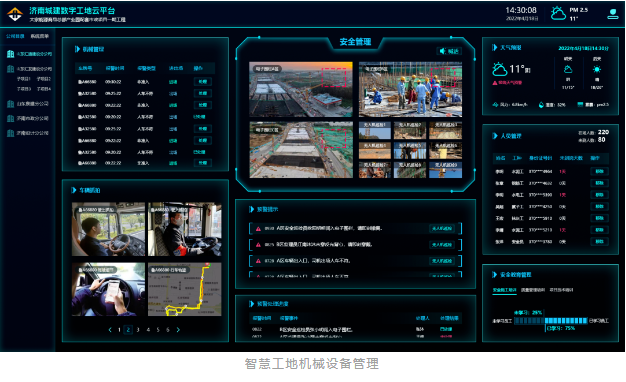Click the cloud weather icon beside PM 2.5
Viewport: 626px width, 382px height.
click(x=558, y=13)
